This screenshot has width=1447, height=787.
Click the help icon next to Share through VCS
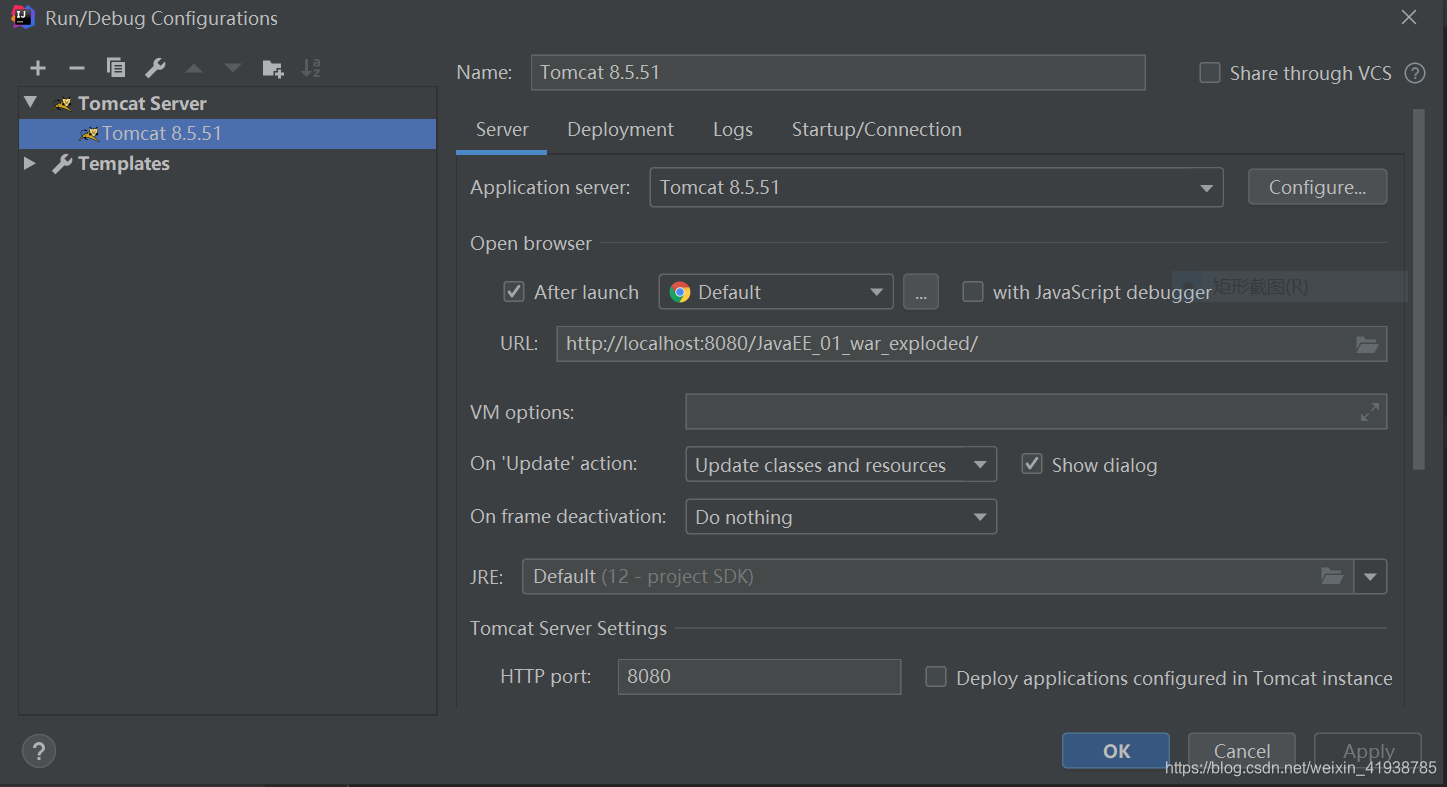pos(1415,73)
